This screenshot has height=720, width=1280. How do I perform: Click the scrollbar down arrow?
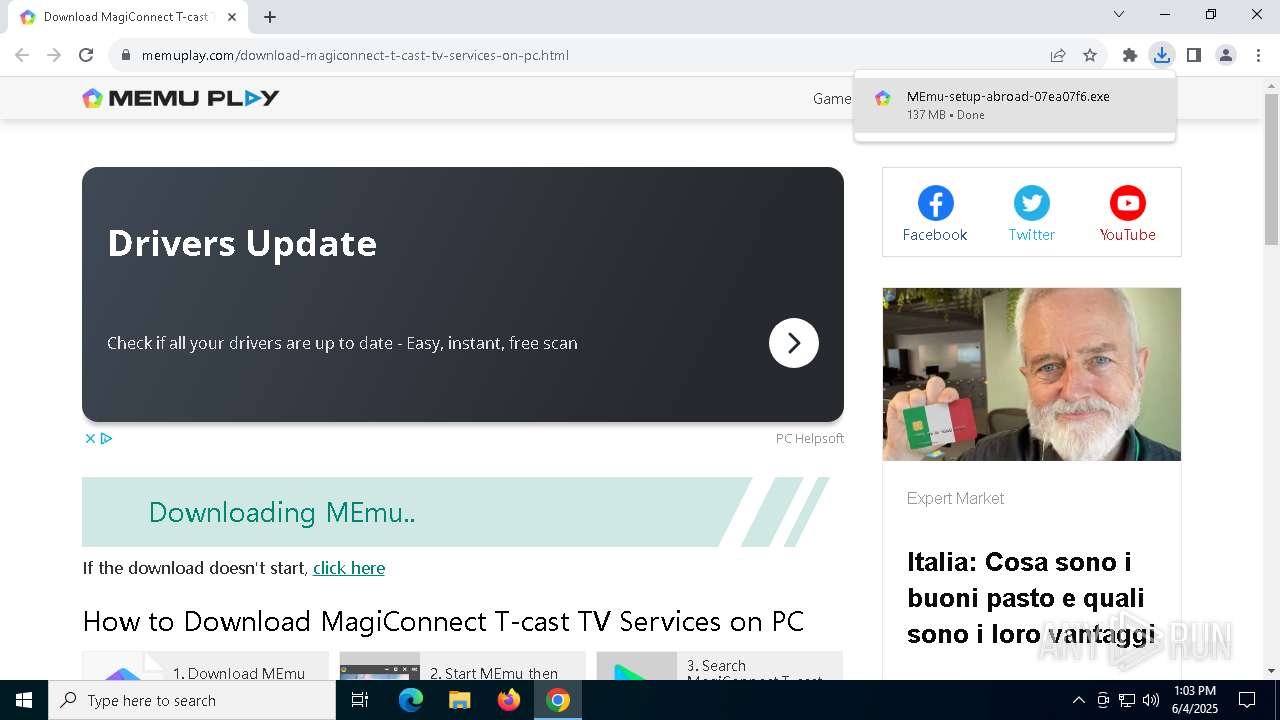[x=1271, y=671]
